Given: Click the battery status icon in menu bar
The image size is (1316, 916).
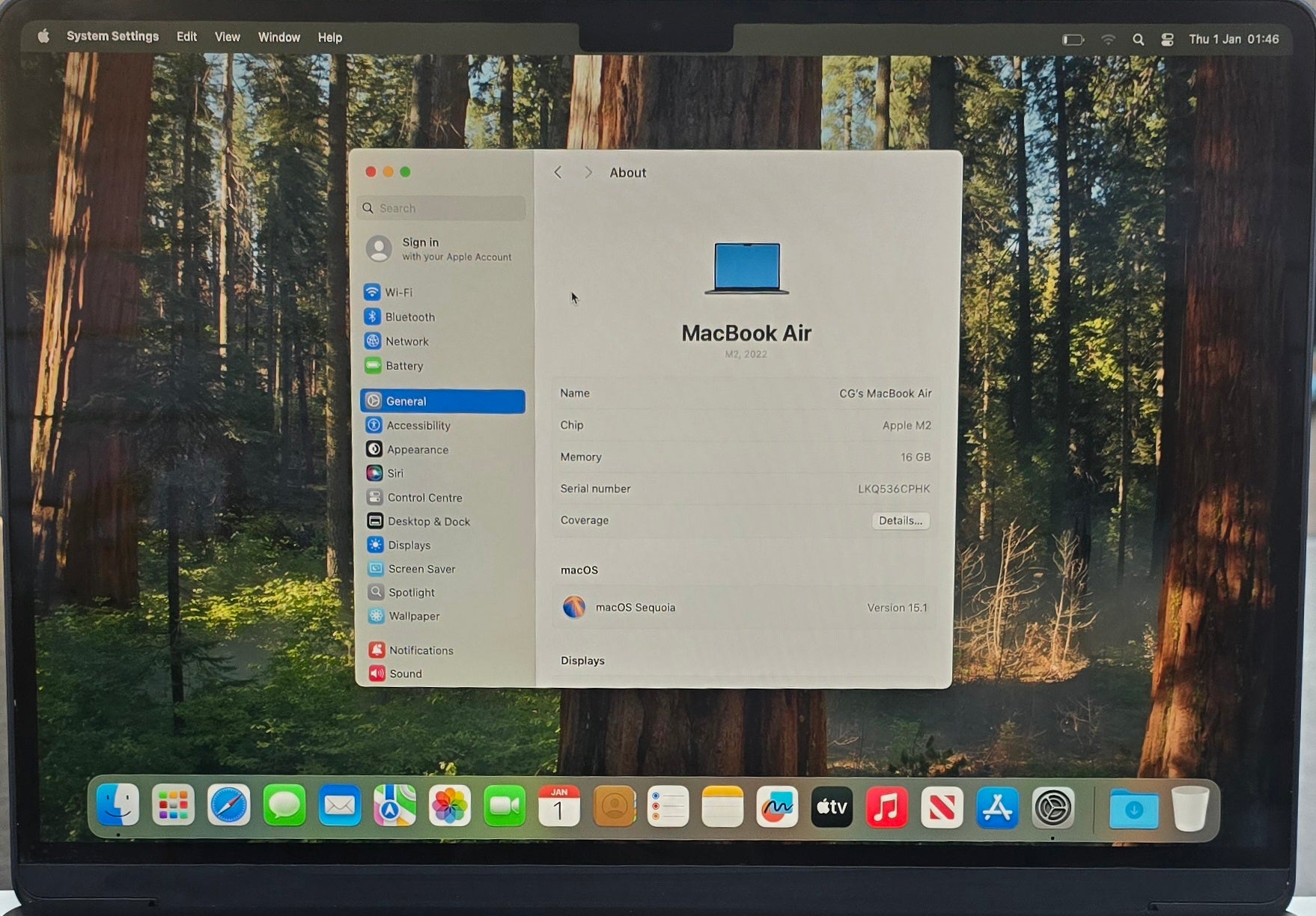Looking at the screenshot, I should (1073, 40).
